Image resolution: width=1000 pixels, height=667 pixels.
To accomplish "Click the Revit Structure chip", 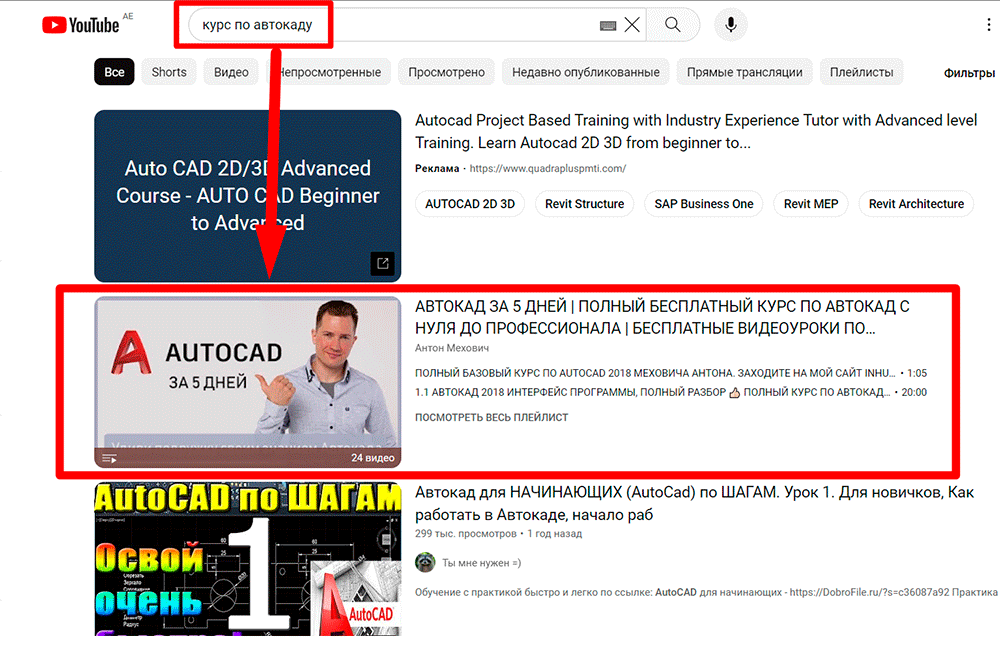I will pyautogui.click(x=584, y=204).
